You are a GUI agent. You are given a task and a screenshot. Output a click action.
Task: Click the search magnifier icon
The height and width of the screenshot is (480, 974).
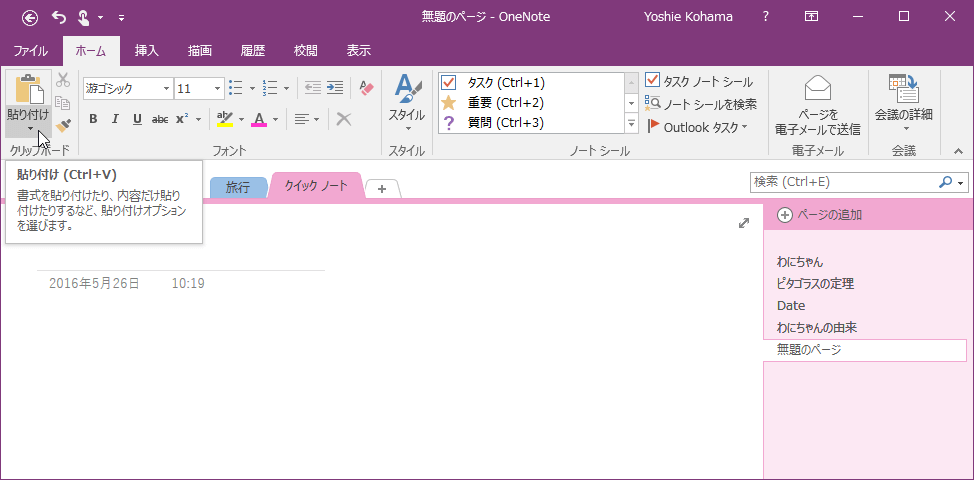pos(945,182)
